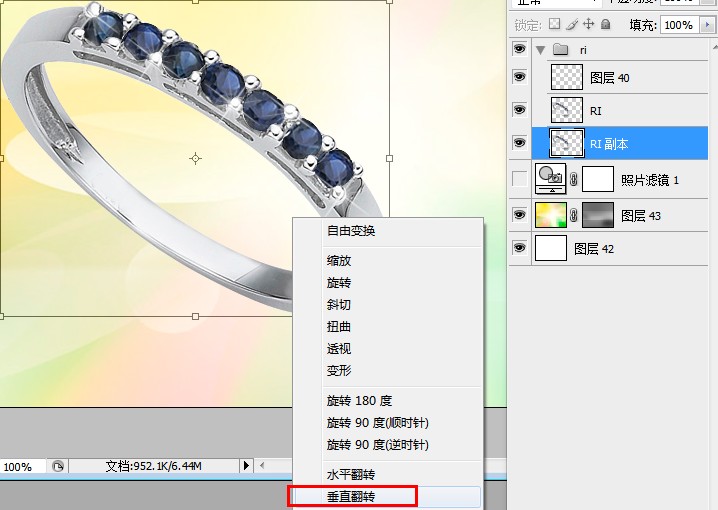
Task: Select 照片滤镜 1 layer mask thumbnail
Action: coord(598,179)
